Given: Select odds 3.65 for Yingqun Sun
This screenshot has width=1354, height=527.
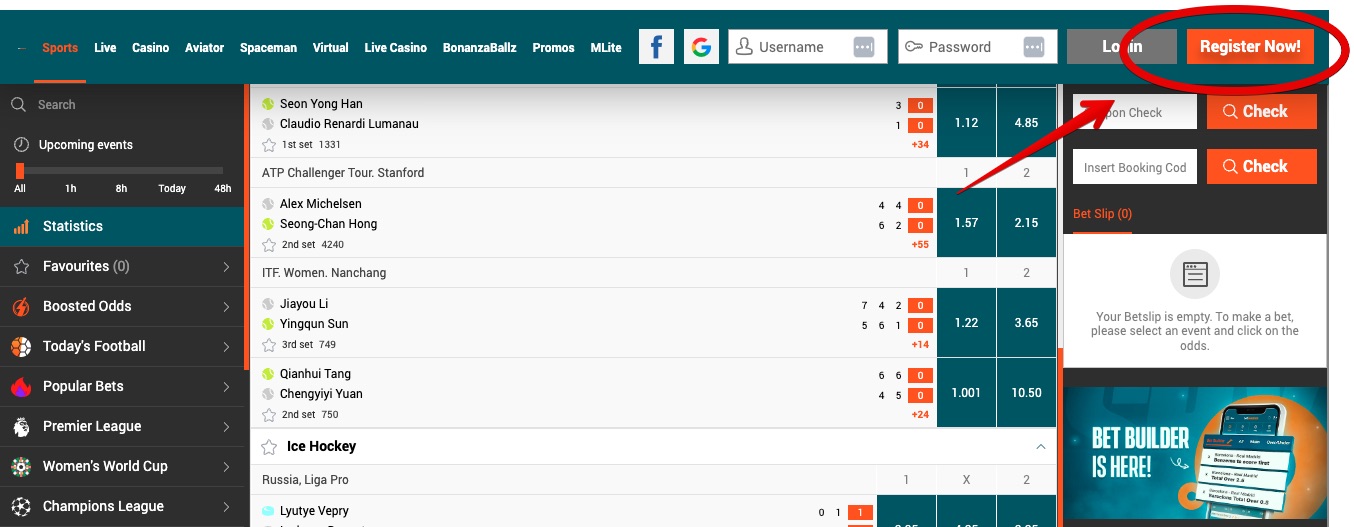Looking at the screenshot, I should pyautogui.click(x=1027, y=323).
